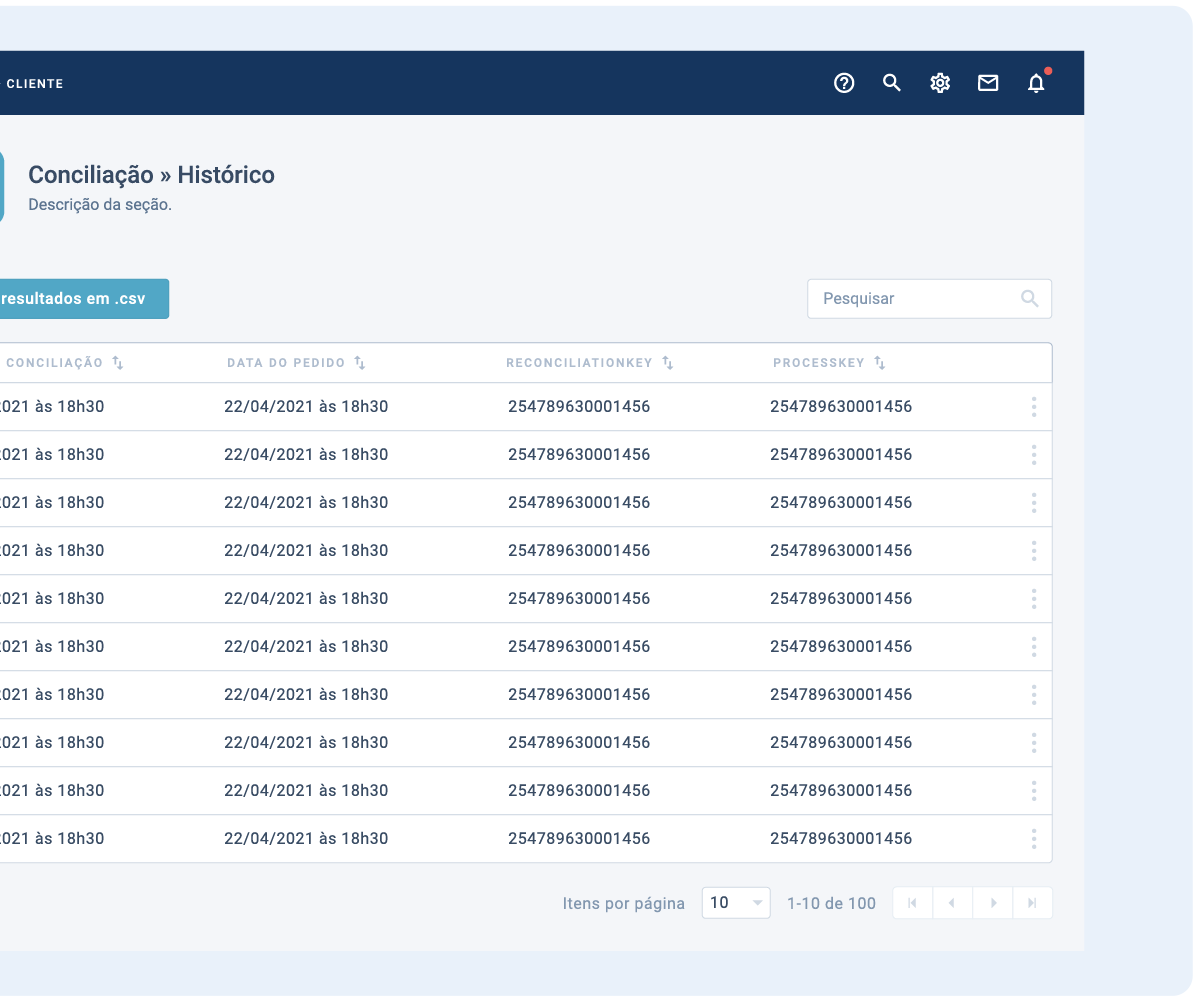
Task: Click the RECONCILIATIONKEY column header
Action: tap(579, 363)
